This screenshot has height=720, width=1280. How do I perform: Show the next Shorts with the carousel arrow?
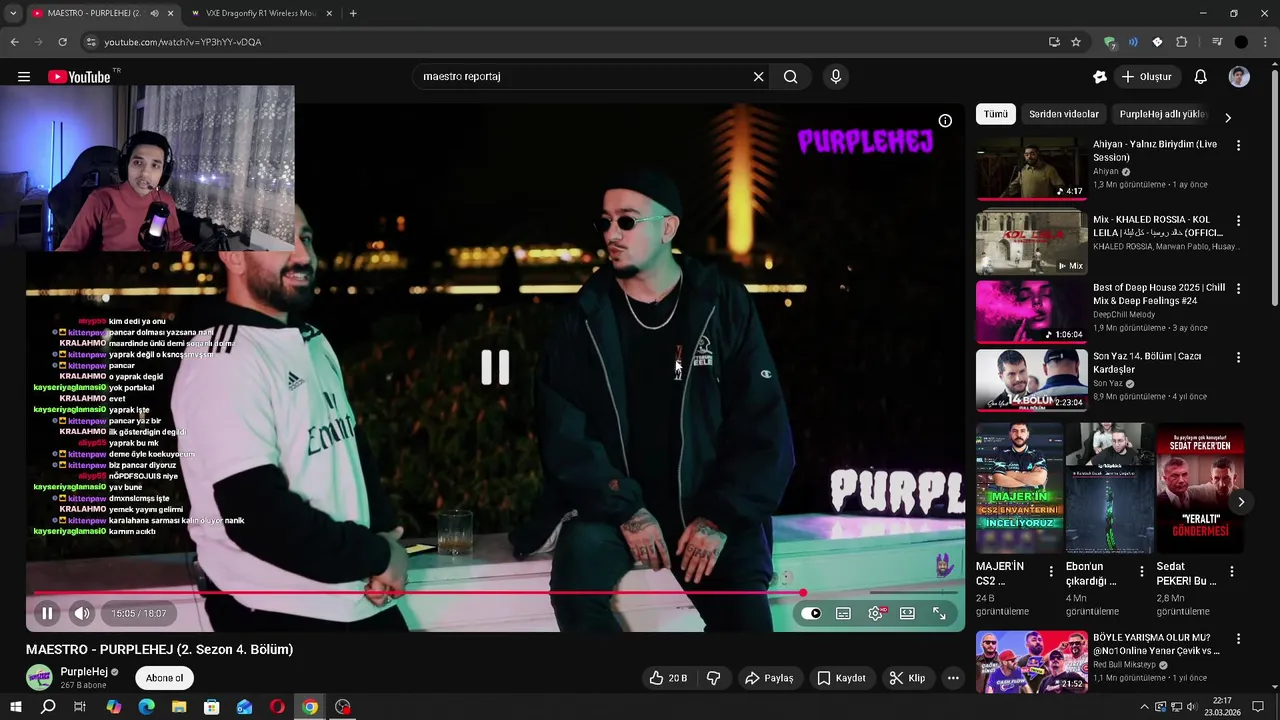[1241, 502]
